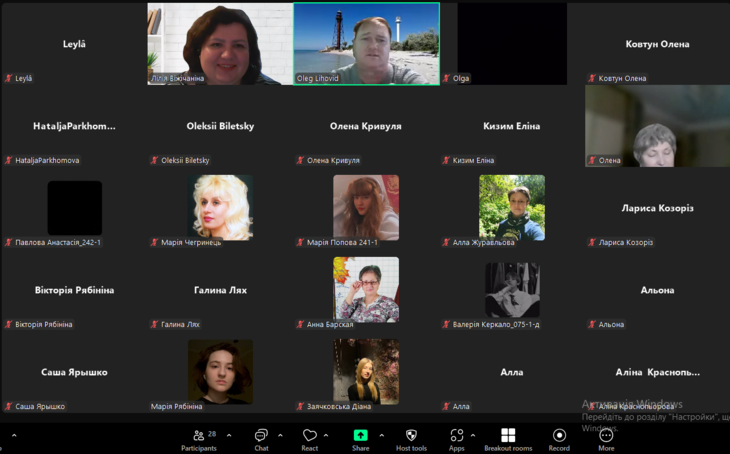This screenshot has height=454, width=730.
Task: Open the Participants panel icon
Action: click(198, 435)
